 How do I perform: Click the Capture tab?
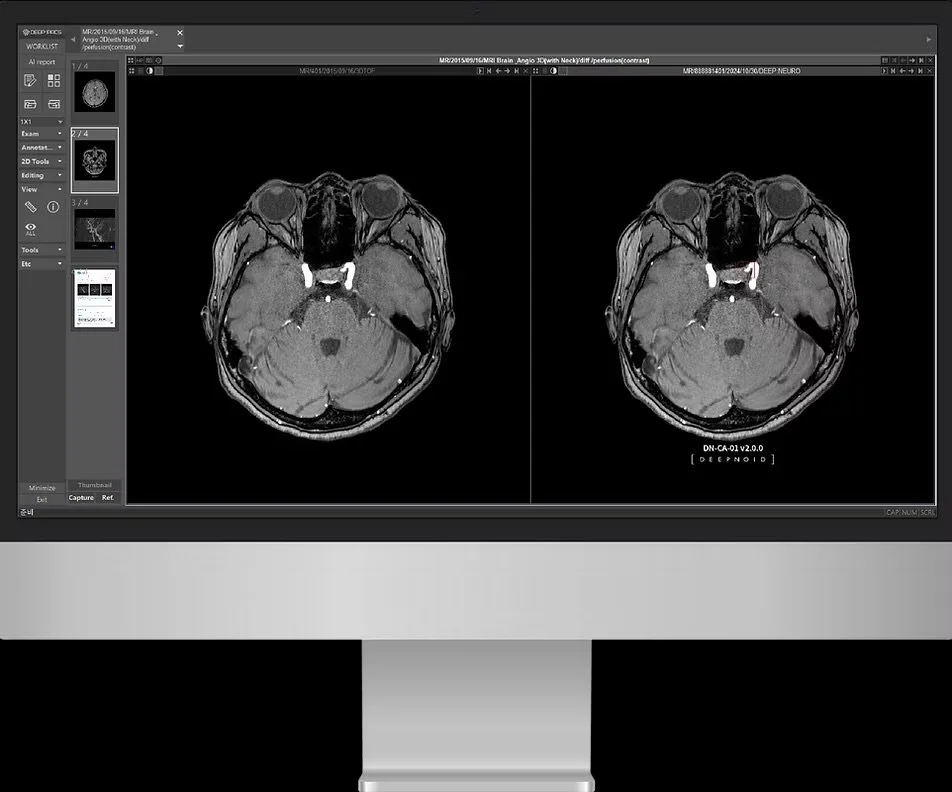point(81,498)
